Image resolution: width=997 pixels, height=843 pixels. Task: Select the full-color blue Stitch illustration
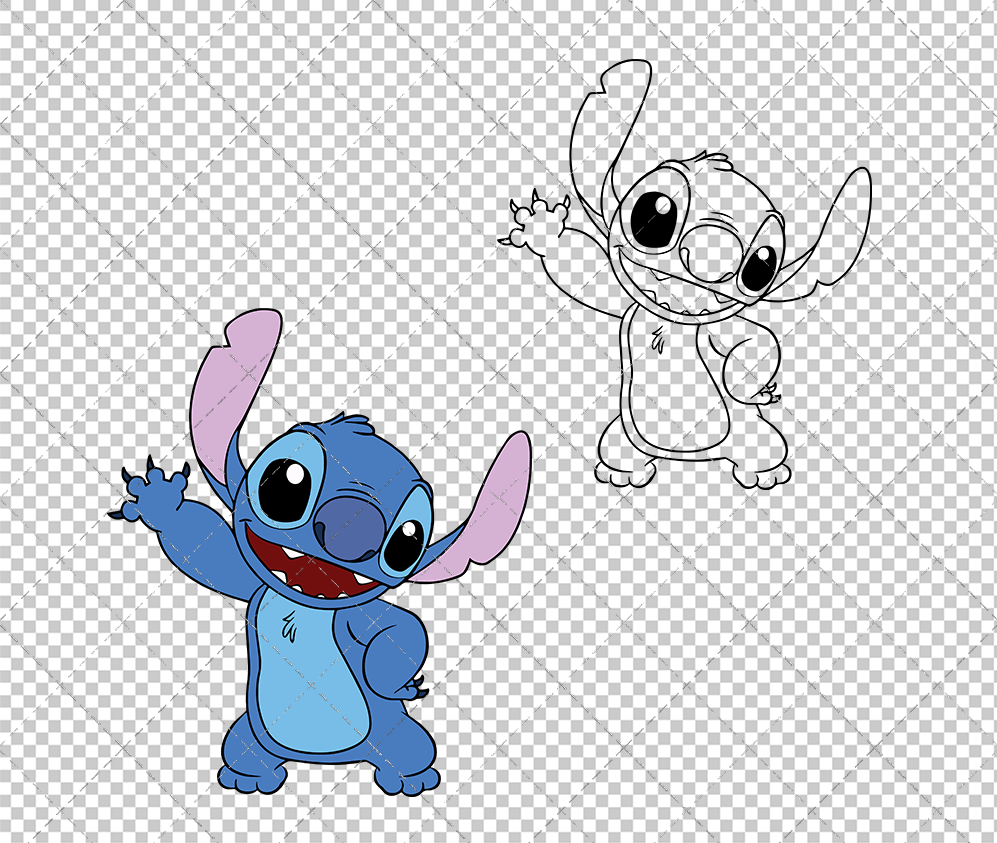pos(320,552)
